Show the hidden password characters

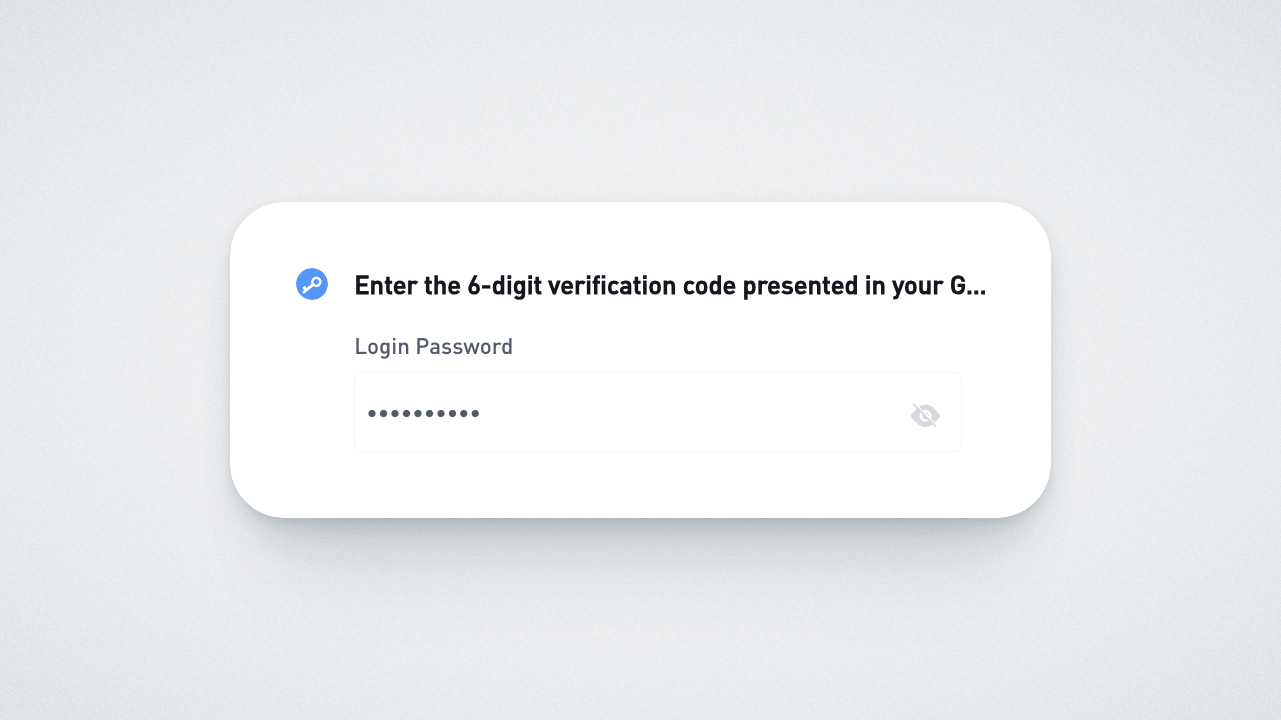925,415
